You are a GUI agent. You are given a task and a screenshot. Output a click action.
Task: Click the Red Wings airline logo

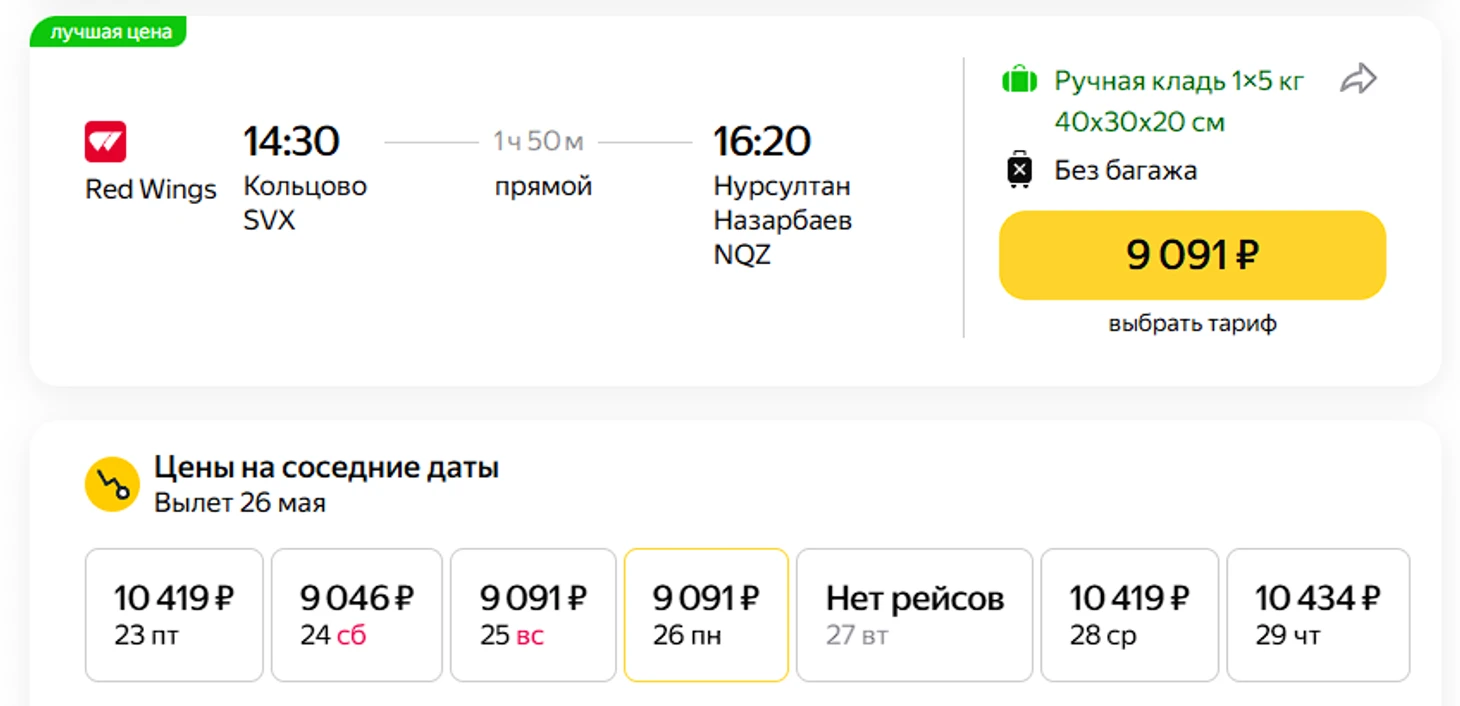105,142
